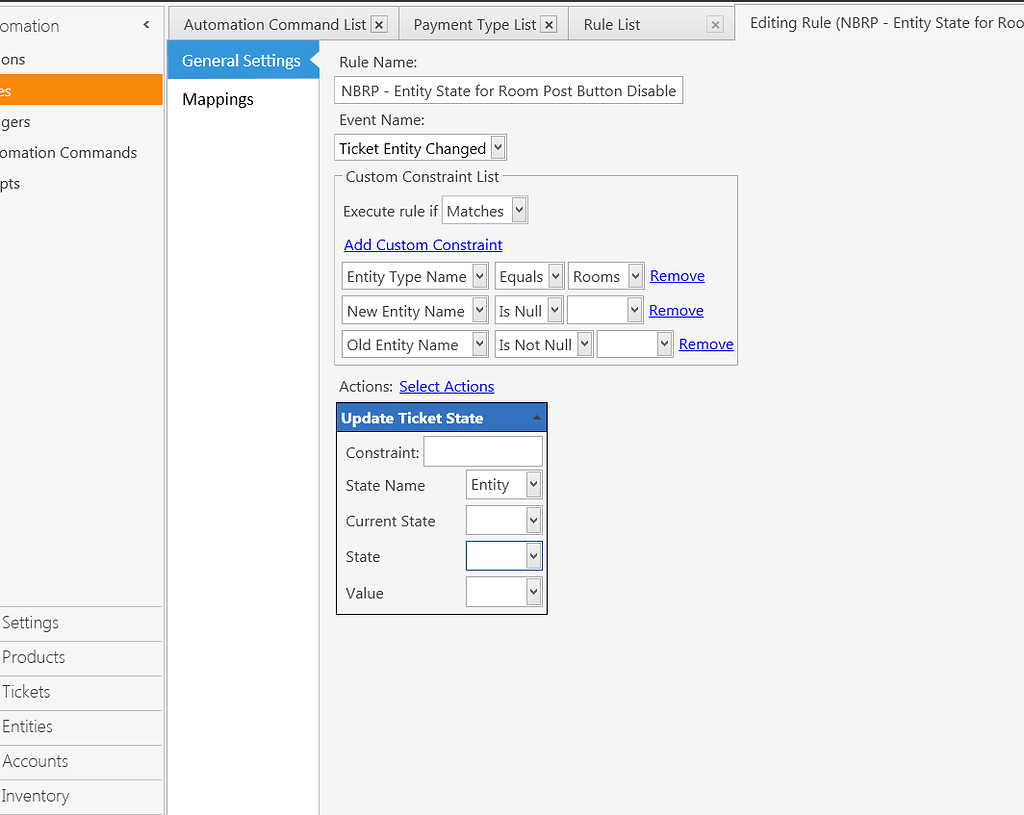Open the Entity Type Name constraint dropdown
The height and width of the screenshot is (815, 1024).
(x=478, y=276)
